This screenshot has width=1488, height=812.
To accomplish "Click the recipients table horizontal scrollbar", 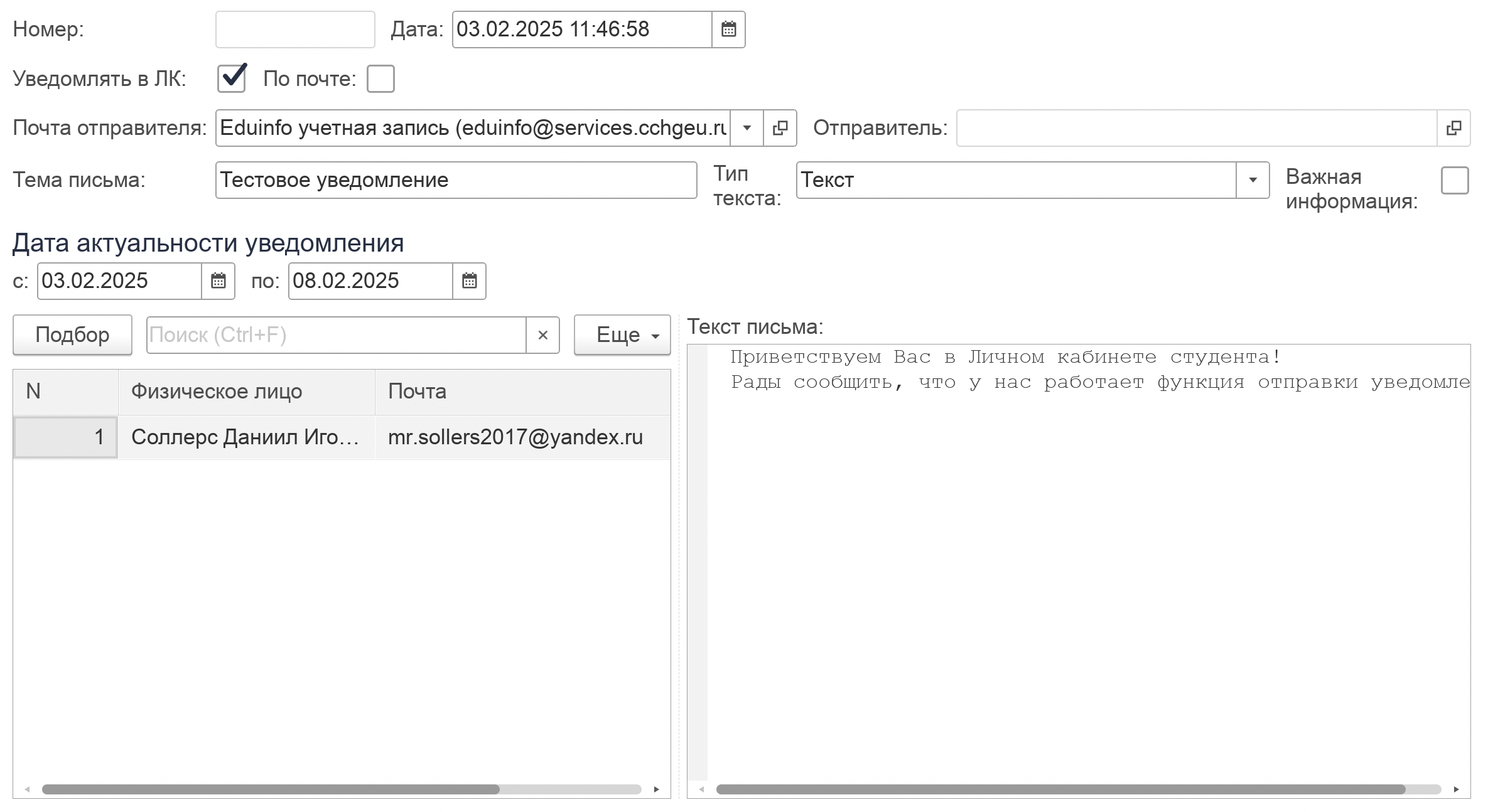I will [270, 789].
